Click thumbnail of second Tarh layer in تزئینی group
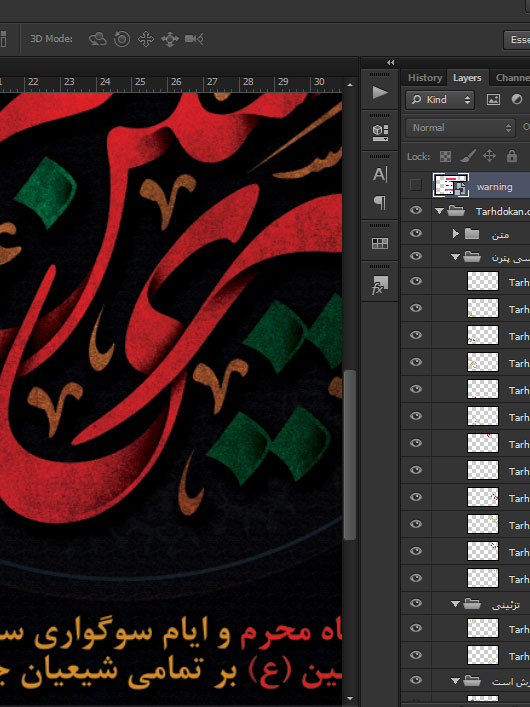This screenshot has width=530, height=707. pyautogui.click(x=483, y=655)
